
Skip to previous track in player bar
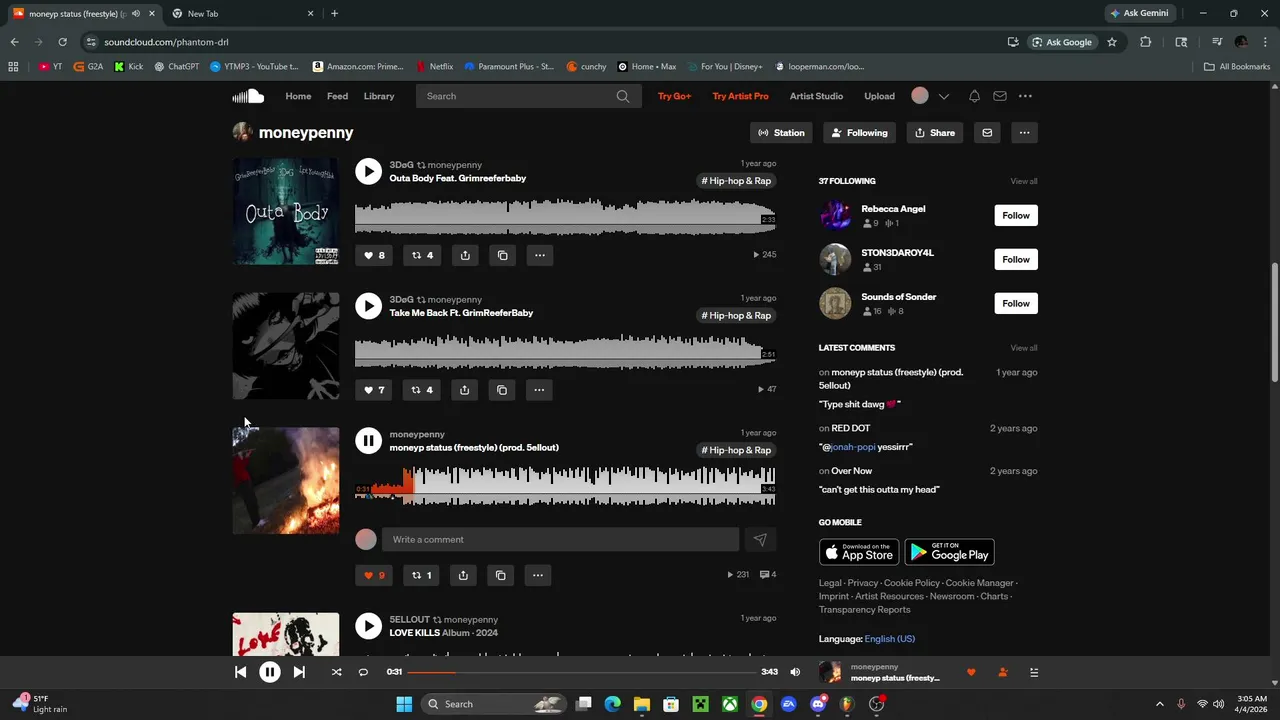pyautogui.click(x=241, y=672)
